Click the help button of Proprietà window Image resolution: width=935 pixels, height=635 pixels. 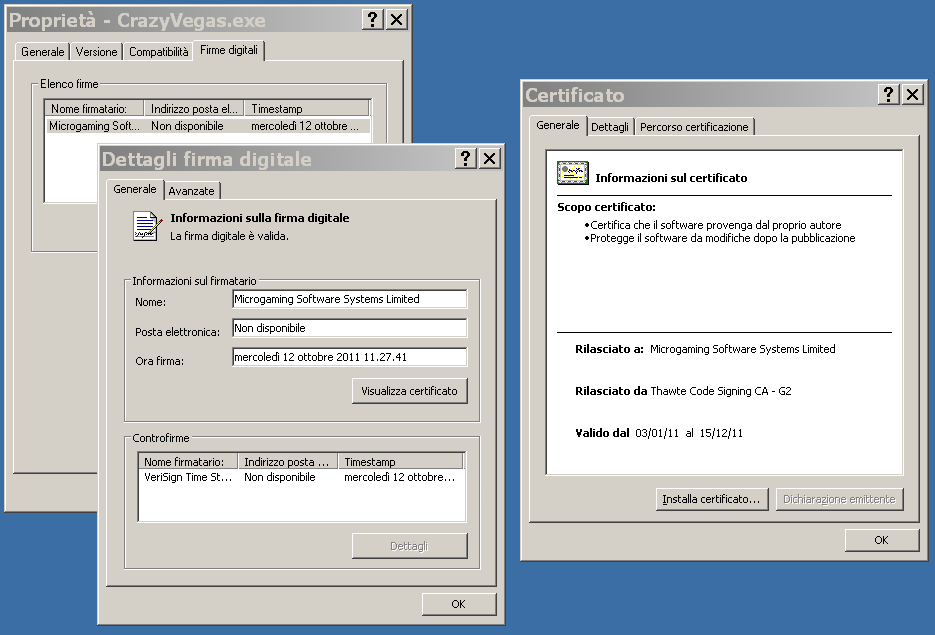click(x=373, y=20)
